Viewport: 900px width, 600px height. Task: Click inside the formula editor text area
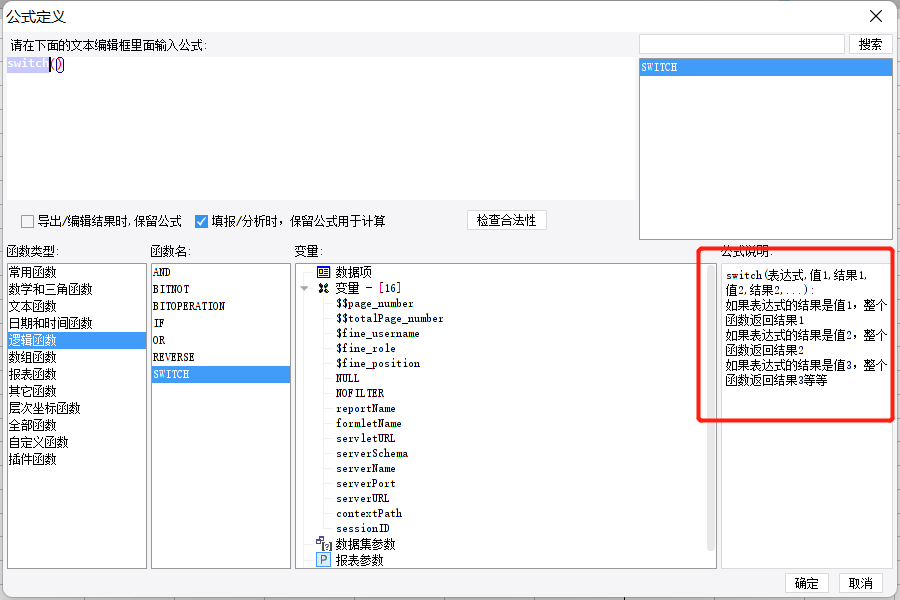320,129
